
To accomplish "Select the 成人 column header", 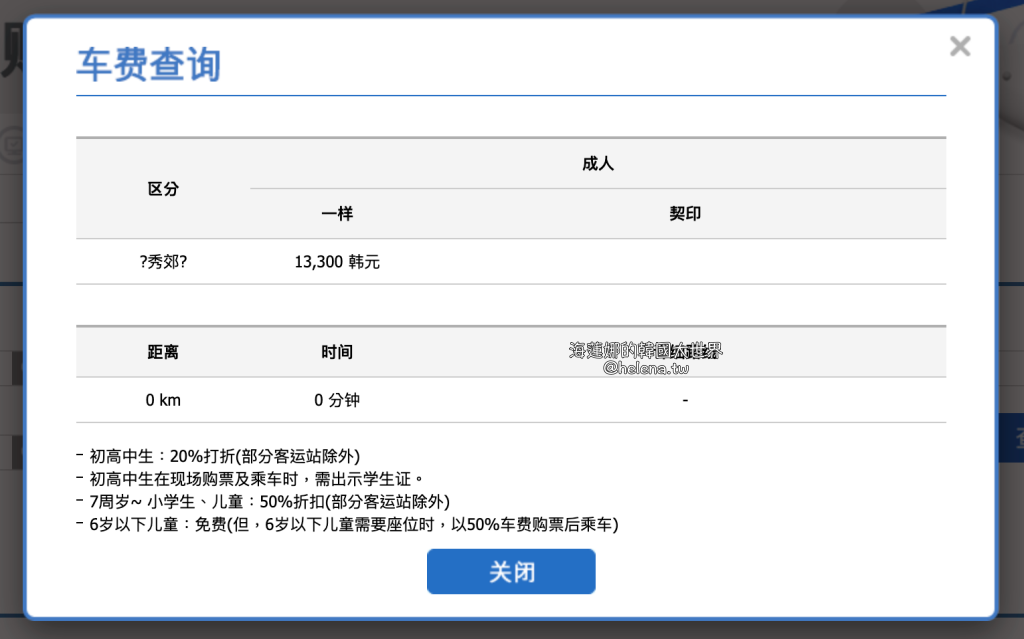I will [x=597, y=163].
